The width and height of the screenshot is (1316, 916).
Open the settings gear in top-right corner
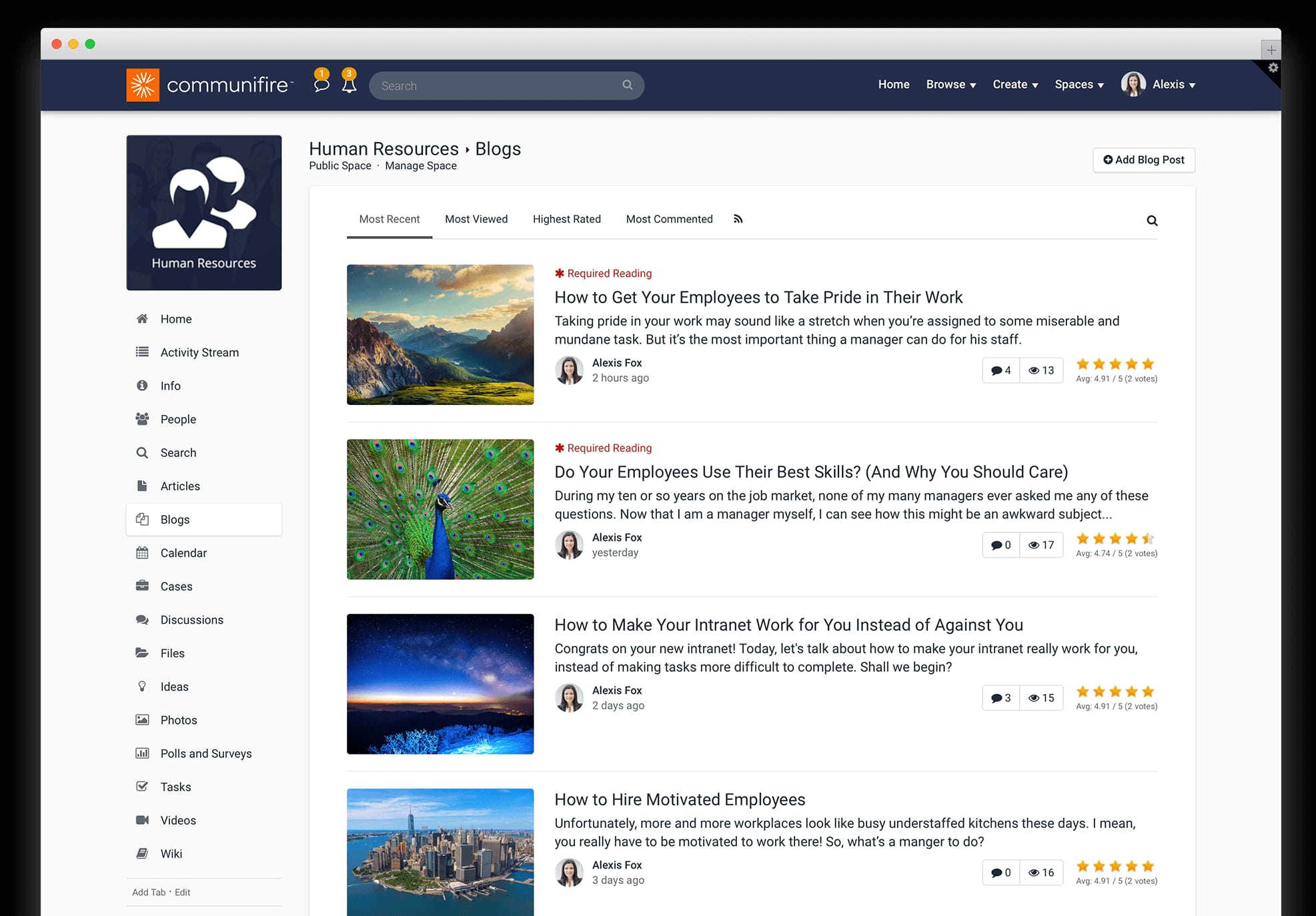click(x=1273, y=68)
